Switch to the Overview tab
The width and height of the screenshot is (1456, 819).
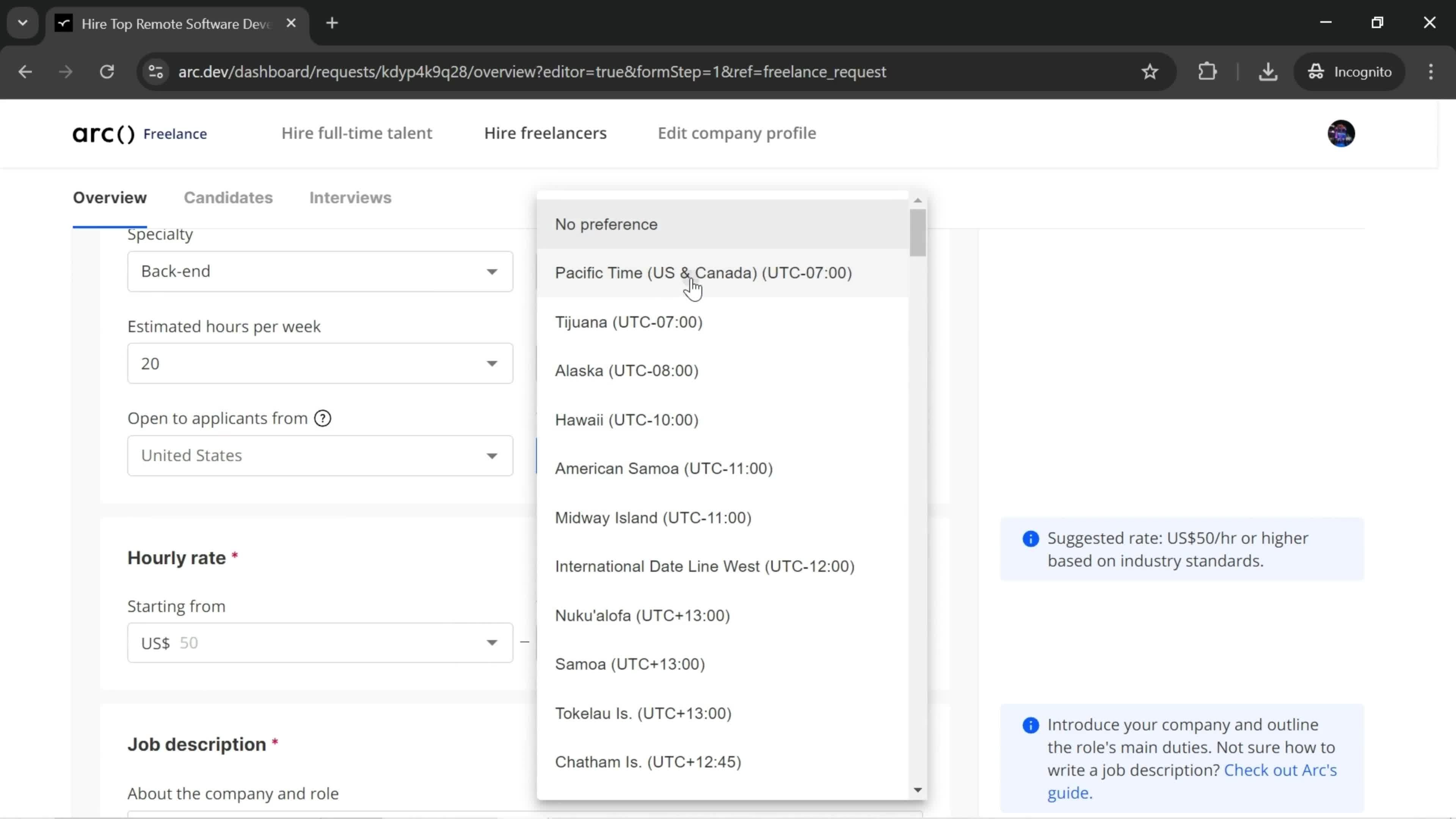pyautogui.click(x=110, y=198)
